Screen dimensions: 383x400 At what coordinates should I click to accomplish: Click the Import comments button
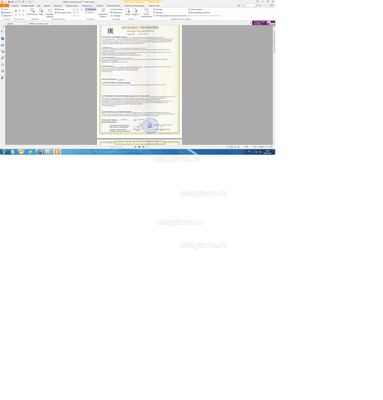[158, 9]
